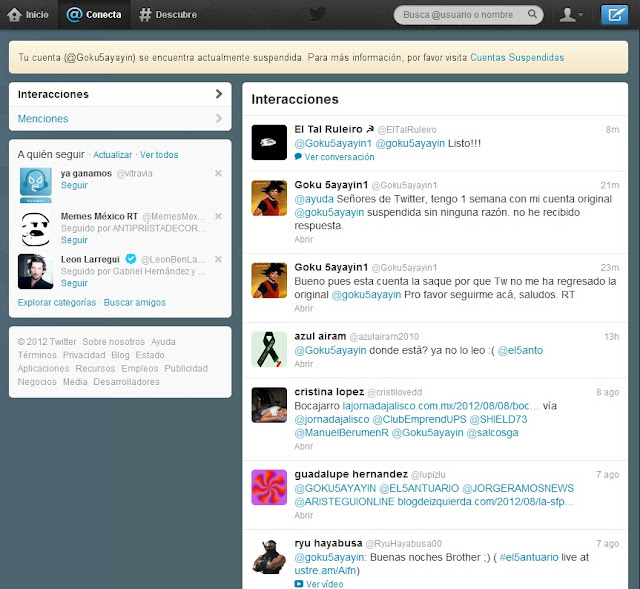Screen dimensions: 640x589
Task: Open the Cuentas Suspendidas link
Action: [517, 58]
